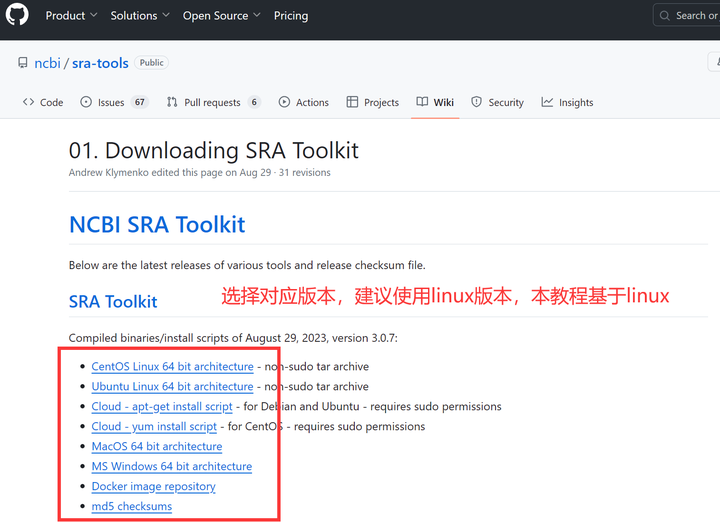Click the search magnifier icon
720x522 pixels.
pos(665,16)
